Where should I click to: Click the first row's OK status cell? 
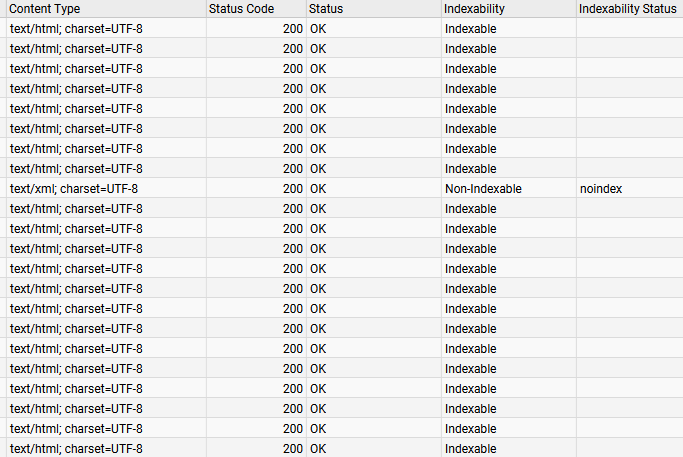click(x=318, y=28)
